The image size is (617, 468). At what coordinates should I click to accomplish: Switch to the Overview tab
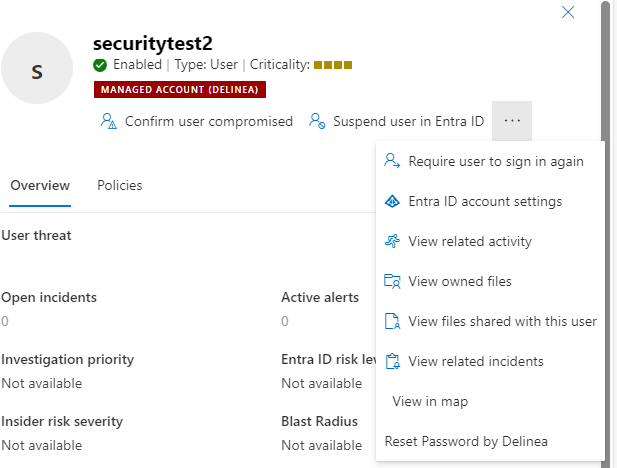tap(40, 185)
